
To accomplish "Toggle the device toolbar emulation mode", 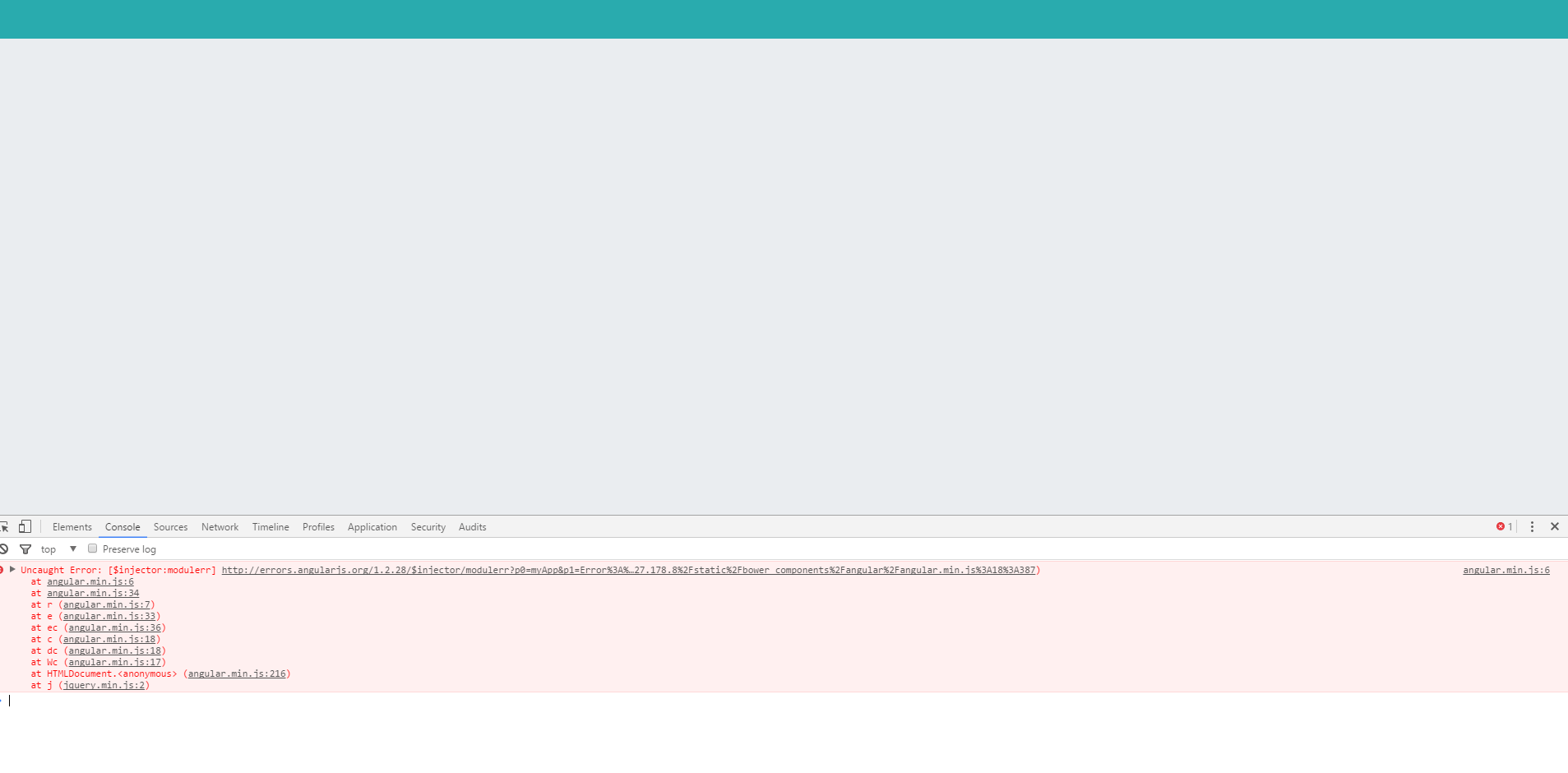I will [25, 526].
